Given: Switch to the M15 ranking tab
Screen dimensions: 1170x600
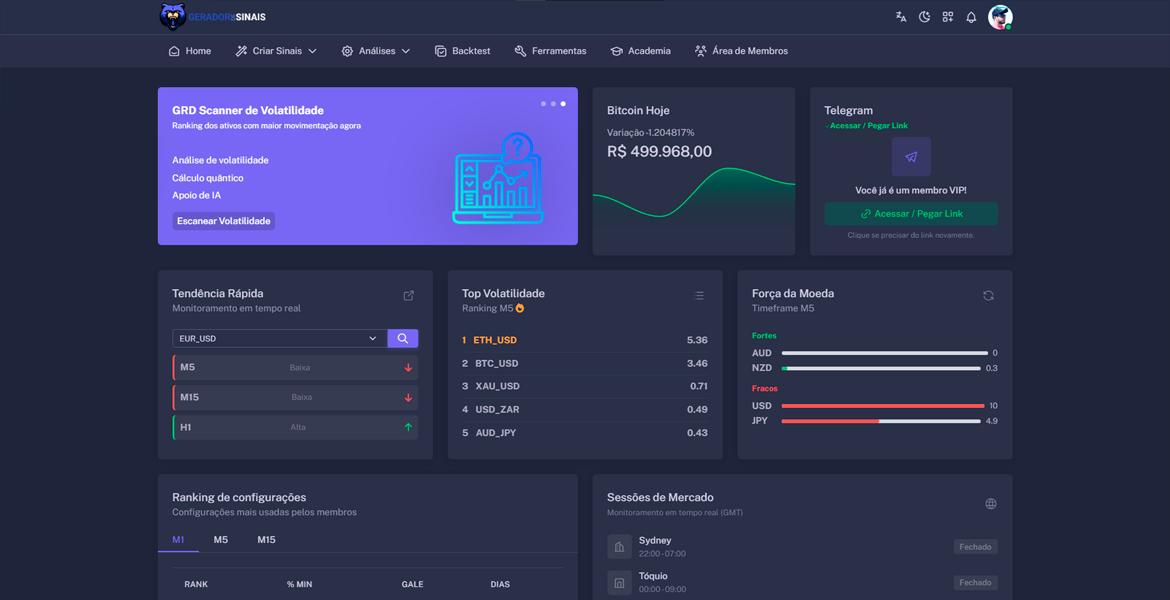Looking at the screenshot, I should click(x=266, y=540).
